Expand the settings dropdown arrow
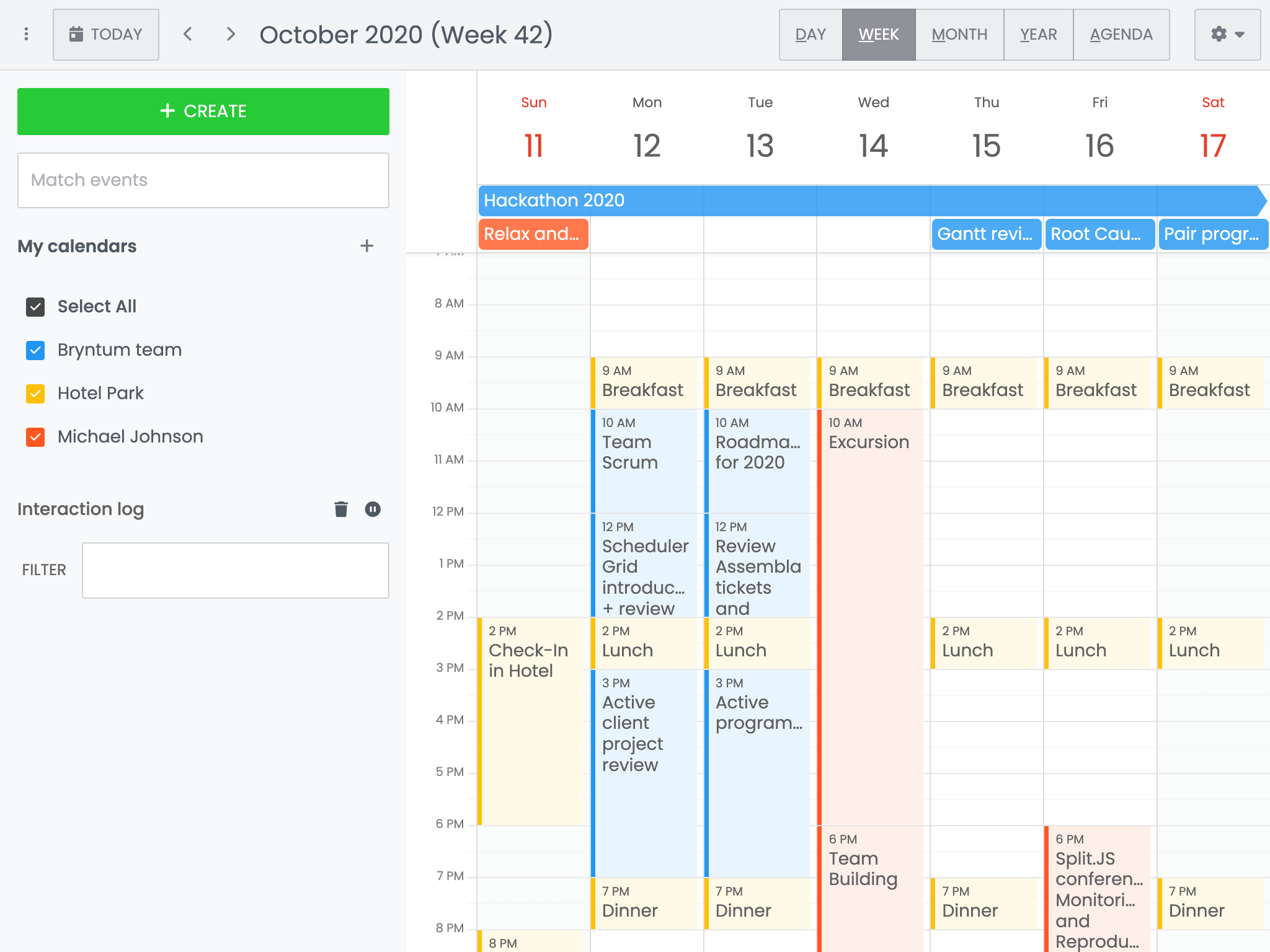Viewport: 1270px width, 952px height. [x=1238, y=34]
